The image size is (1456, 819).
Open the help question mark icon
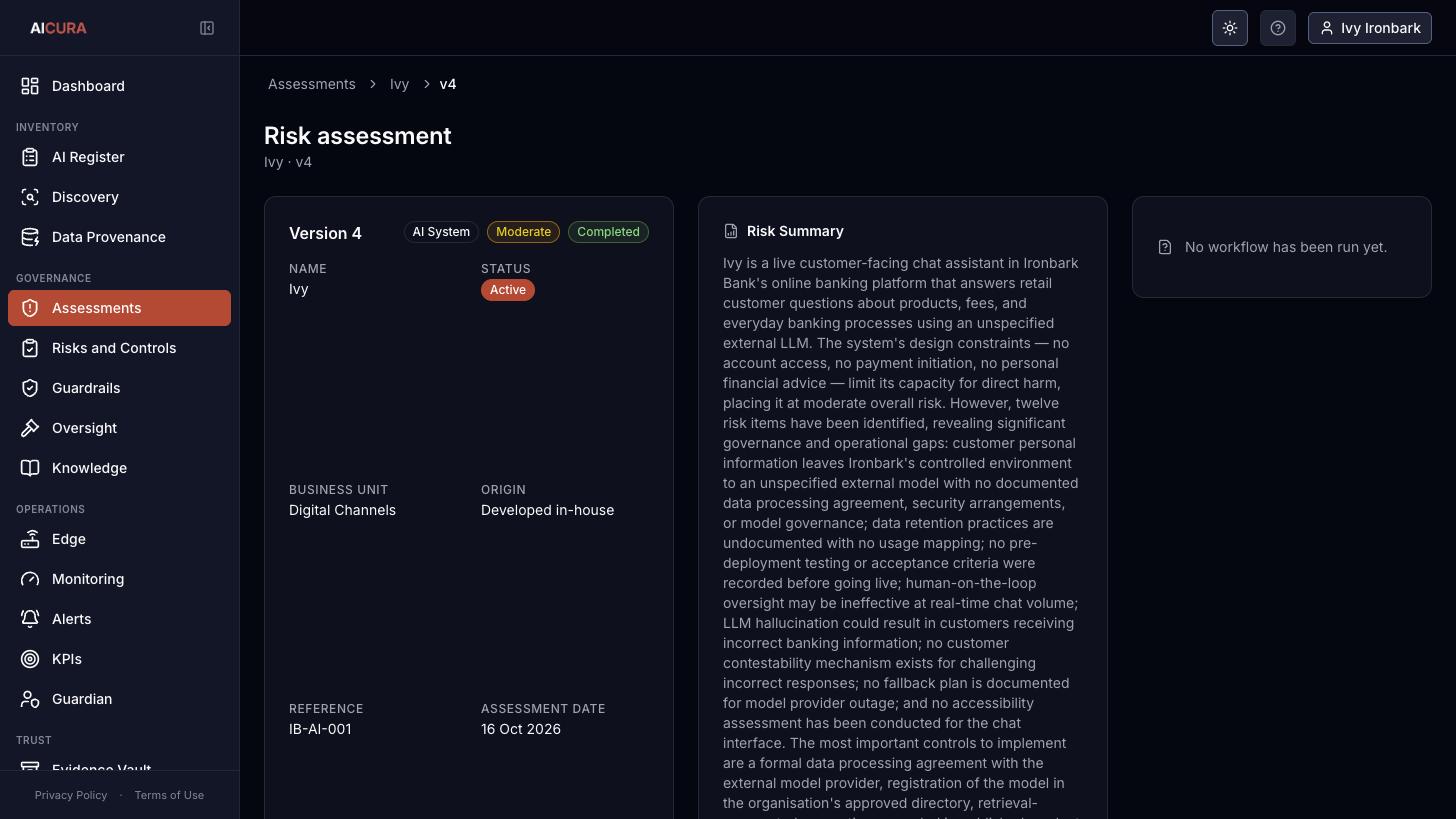coord(1278,28)
